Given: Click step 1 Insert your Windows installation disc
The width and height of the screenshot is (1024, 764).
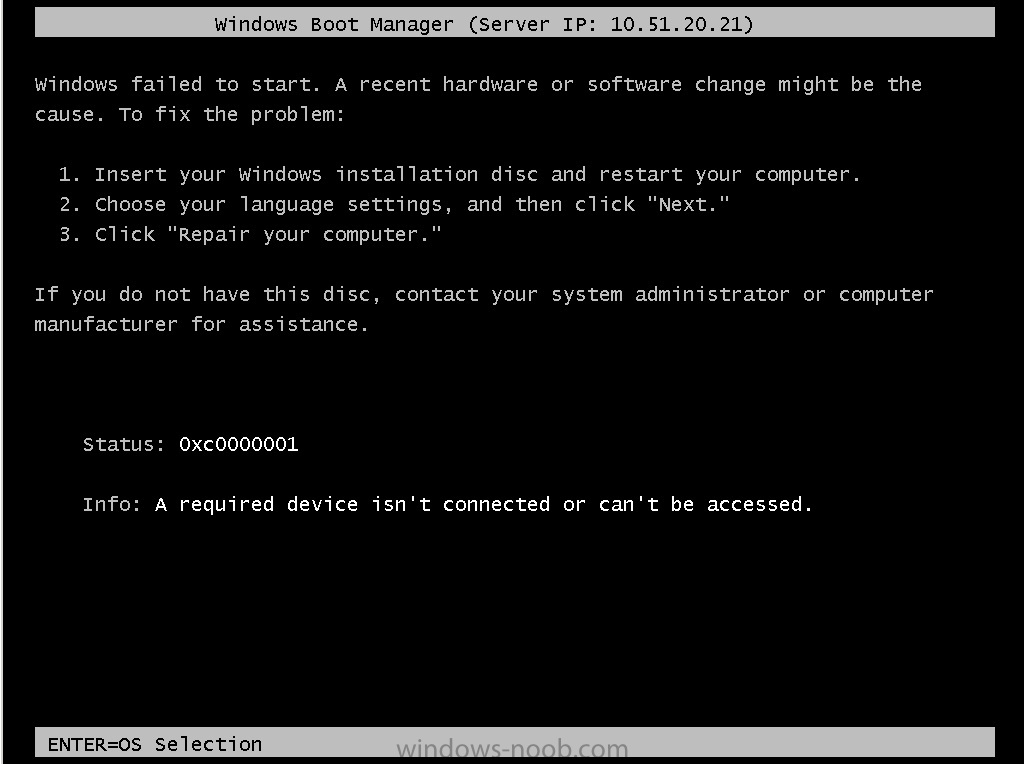Looking at the screenshot, I should coord(460,174).
